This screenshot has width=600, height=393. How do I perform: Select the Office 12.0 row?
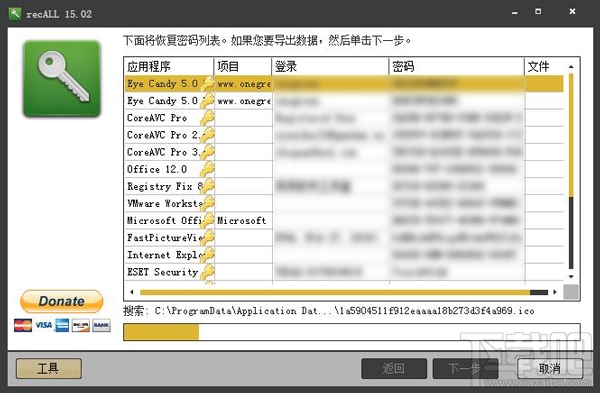(x=344, y=169)
